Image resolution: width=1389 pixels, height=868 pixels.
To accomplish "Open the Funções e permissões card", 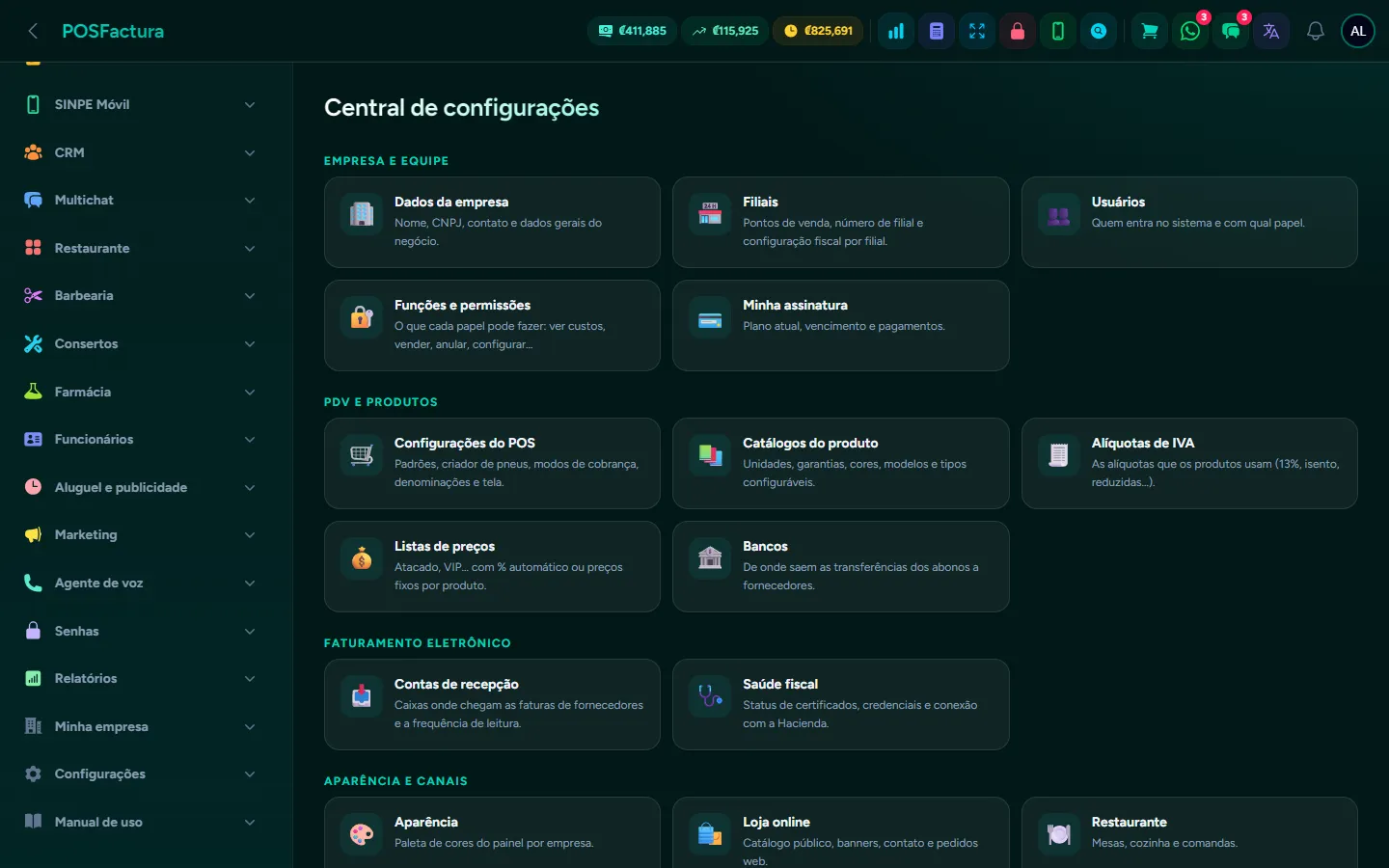I will pyautogui.click(x=492, y=325).
